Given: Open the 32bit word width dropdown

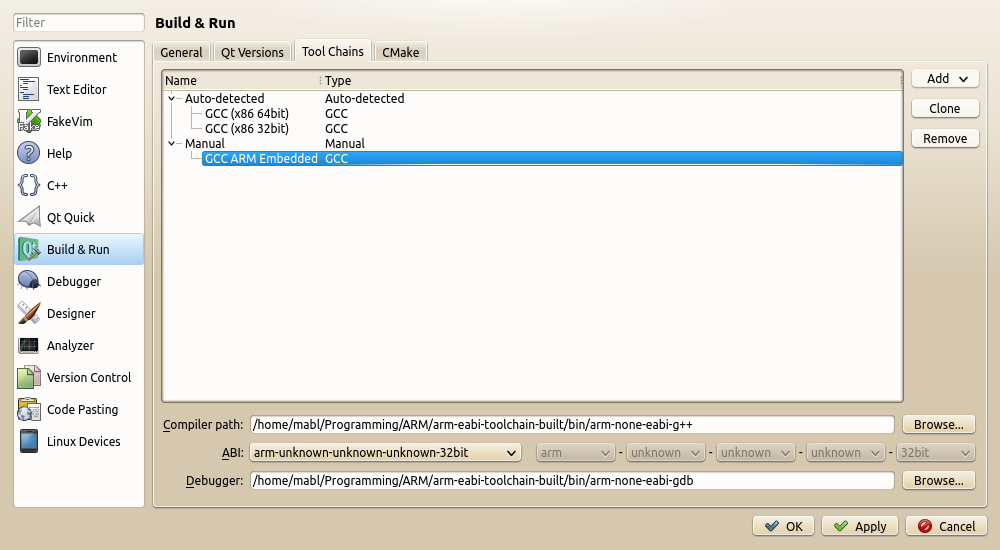Looking at the screenshot, I should [935, 452].
